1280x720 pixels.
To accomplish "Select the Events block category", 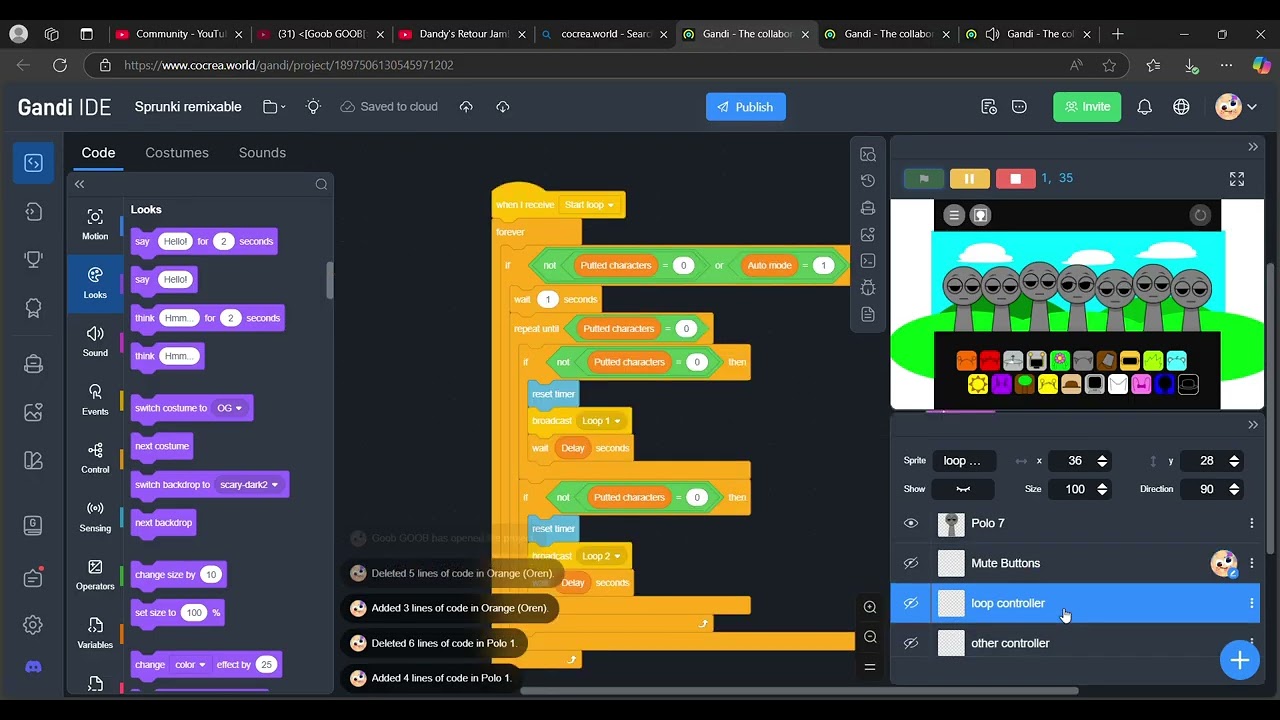I will pos(95,400).
